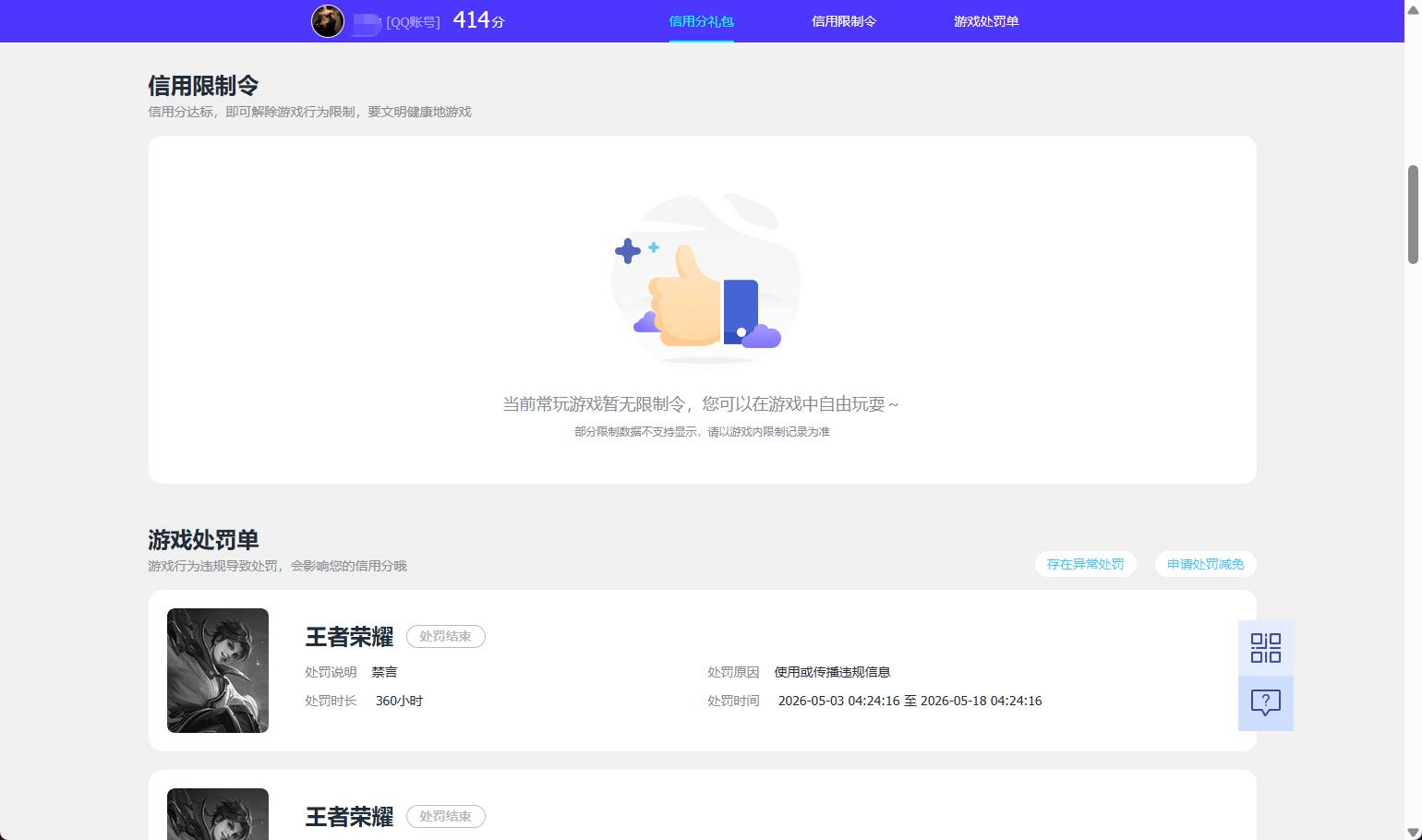Click 处罚结束 badge on first 王者荣耀 card

pyautogui.click(x=445, y=636)
